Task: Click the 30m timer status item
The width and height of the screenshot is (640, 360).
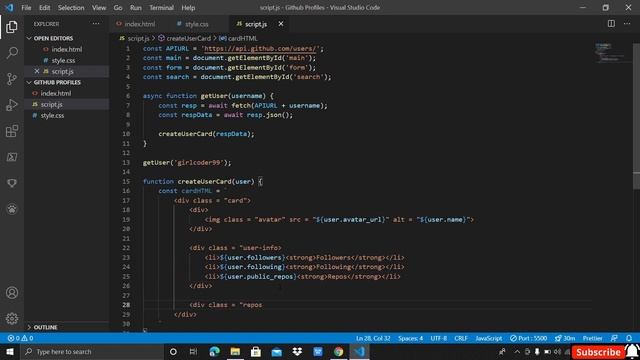Action: (x=565, y=338)
